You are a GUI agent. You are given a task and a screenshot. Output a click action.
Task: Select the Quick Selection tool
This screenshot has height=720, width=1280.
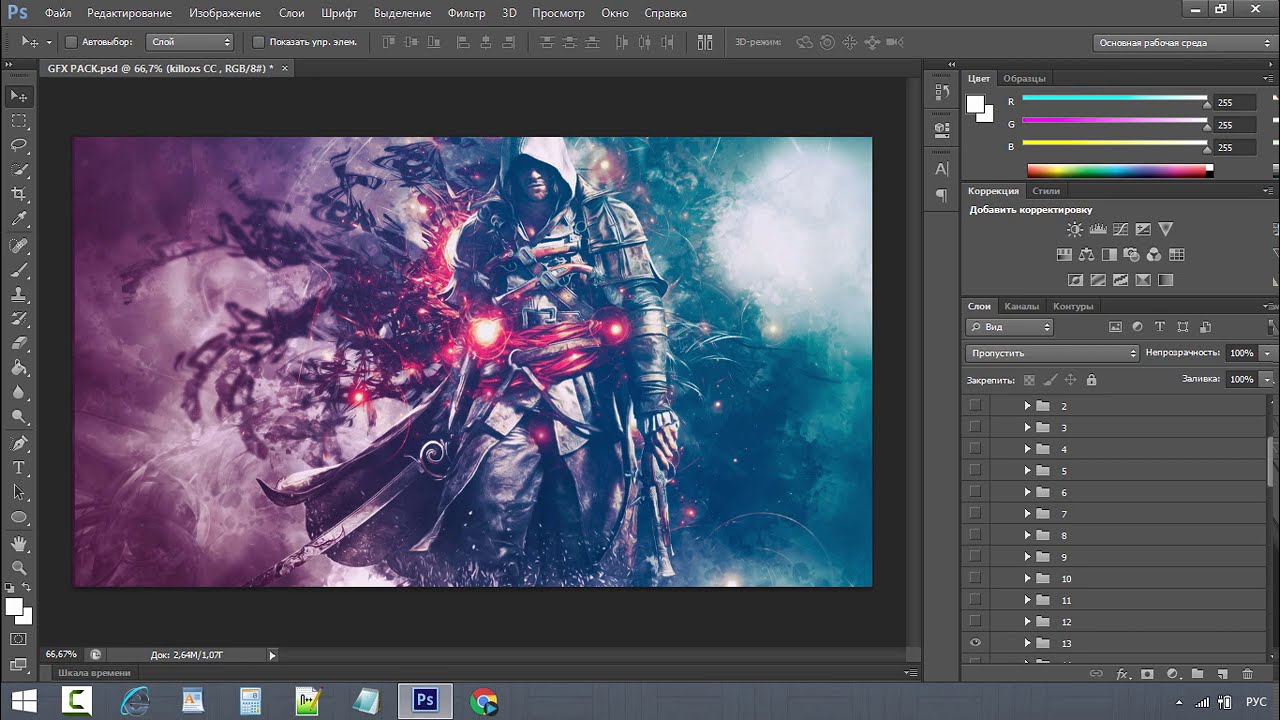19,170
